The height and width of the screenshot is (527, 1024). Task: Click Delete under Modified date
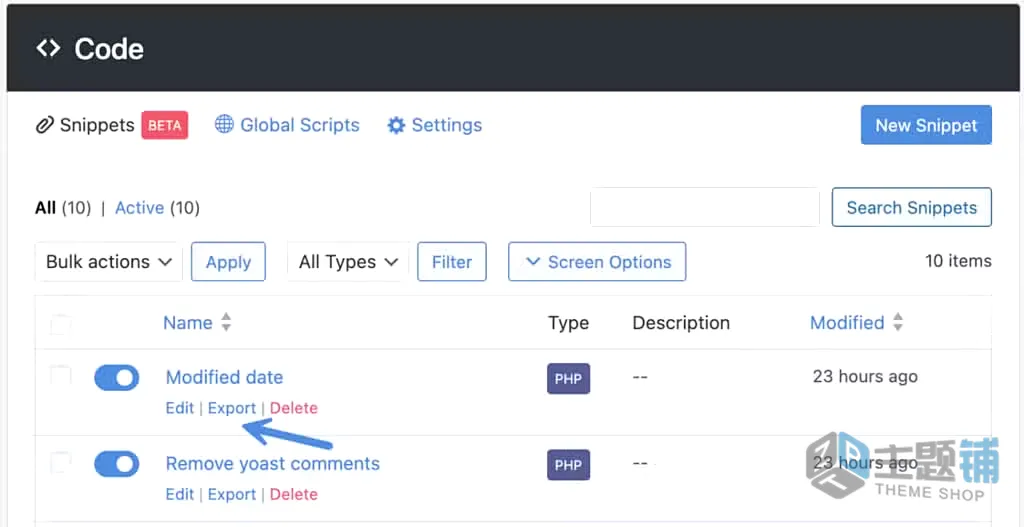click(294, 408)
